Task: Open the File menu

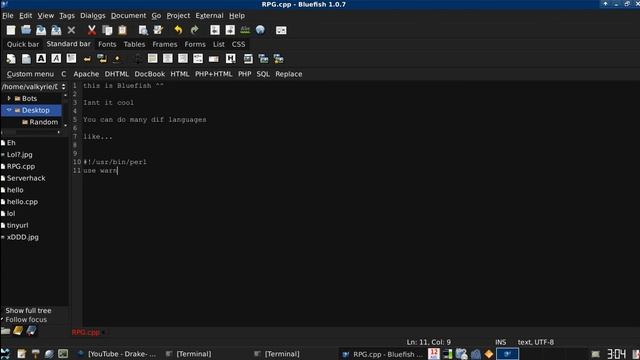Action: tap(8, 16)
